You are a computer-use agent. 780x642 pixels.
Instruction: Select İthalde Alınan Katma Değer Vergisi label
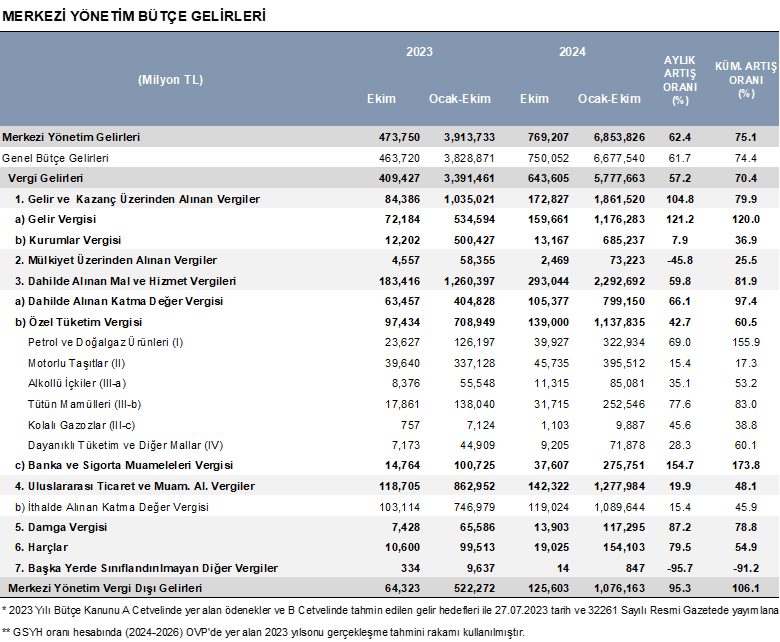112,507
